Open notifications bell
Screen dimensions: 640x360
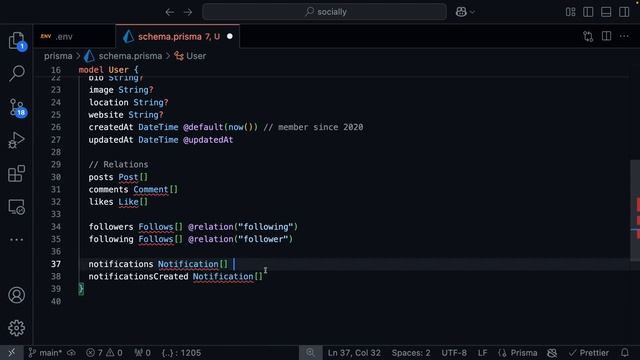(624, 353)
